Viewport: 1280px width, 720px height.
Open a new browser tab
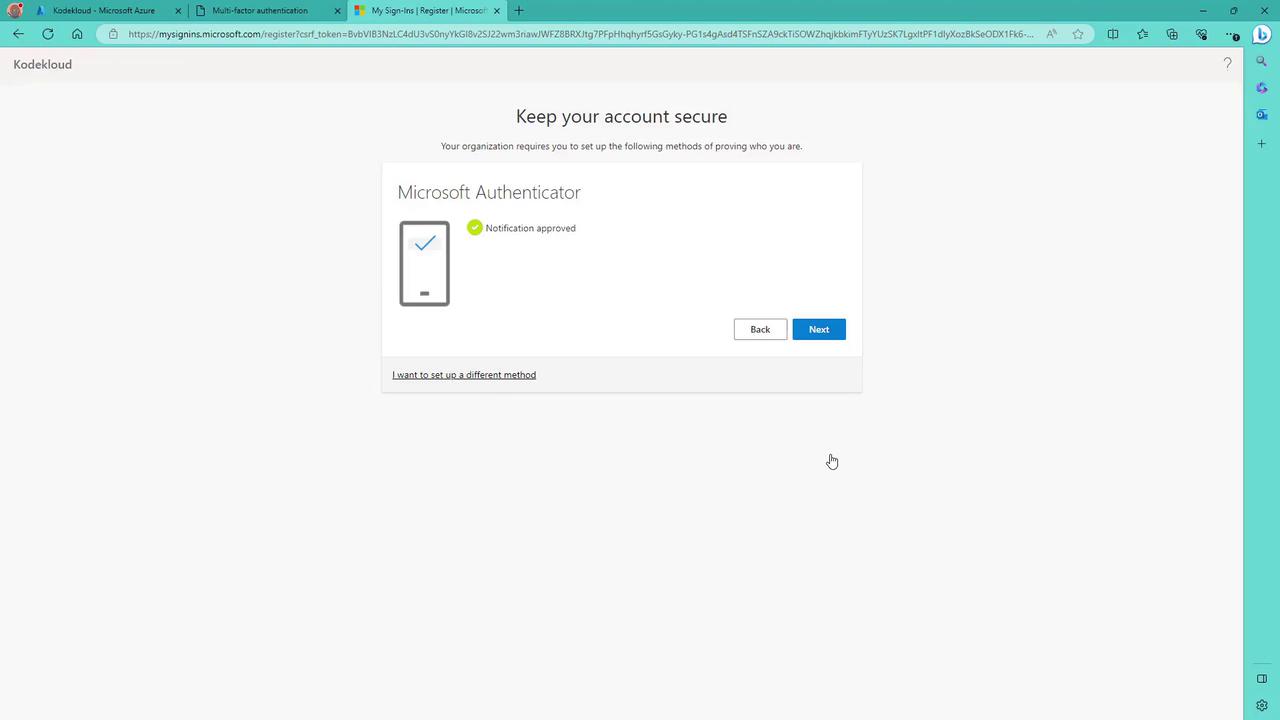click(518, 11)
